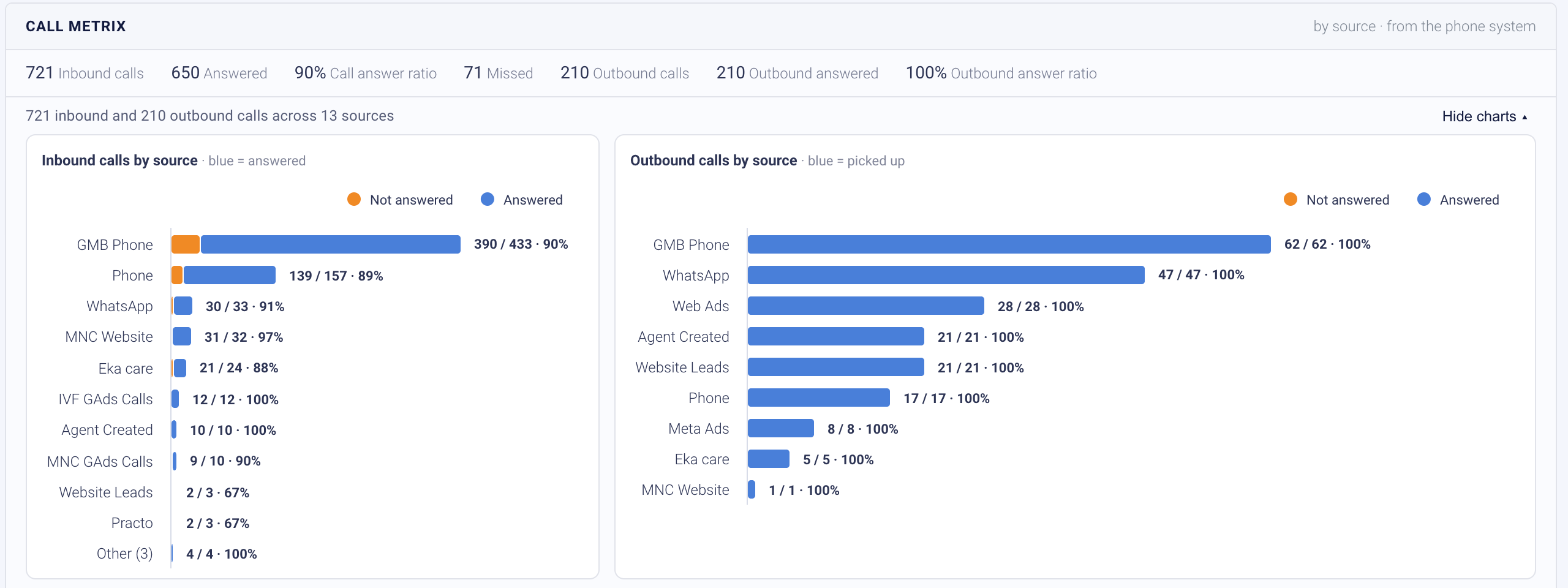This screenshot has width=1568, height=588.
Task: Select the inbound Agent Created label
Action: [x=107, y=430]
